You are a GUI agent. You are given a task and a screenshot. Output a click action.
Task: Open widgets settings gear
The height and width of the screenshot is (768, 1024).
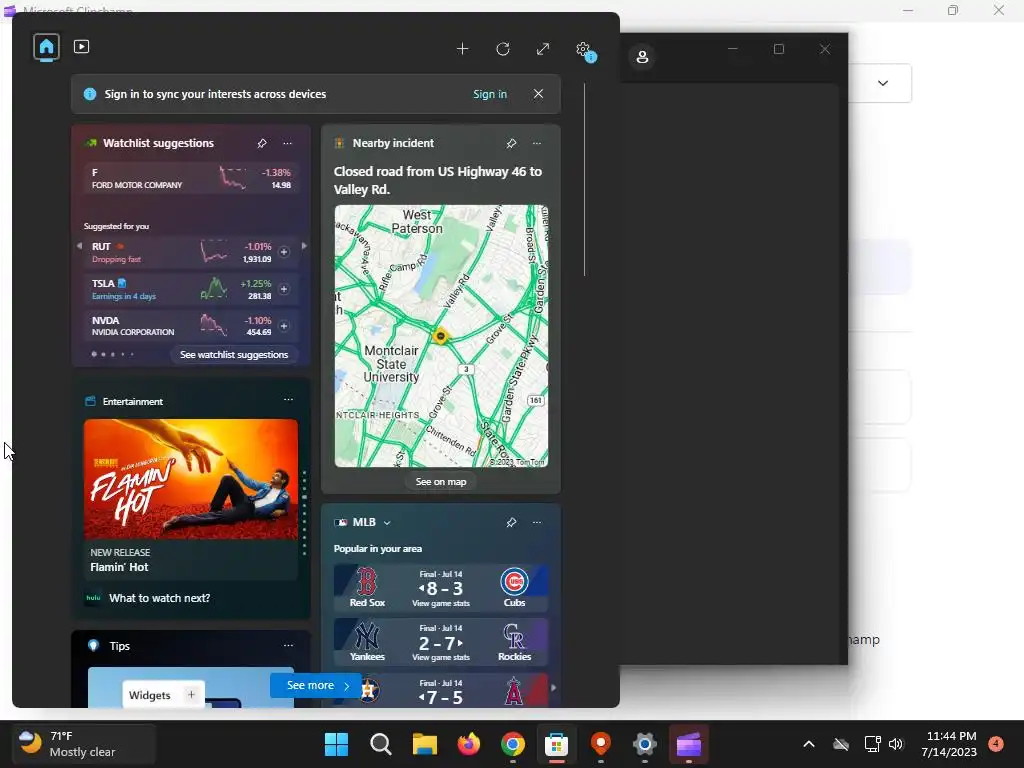tap(583, 49)
